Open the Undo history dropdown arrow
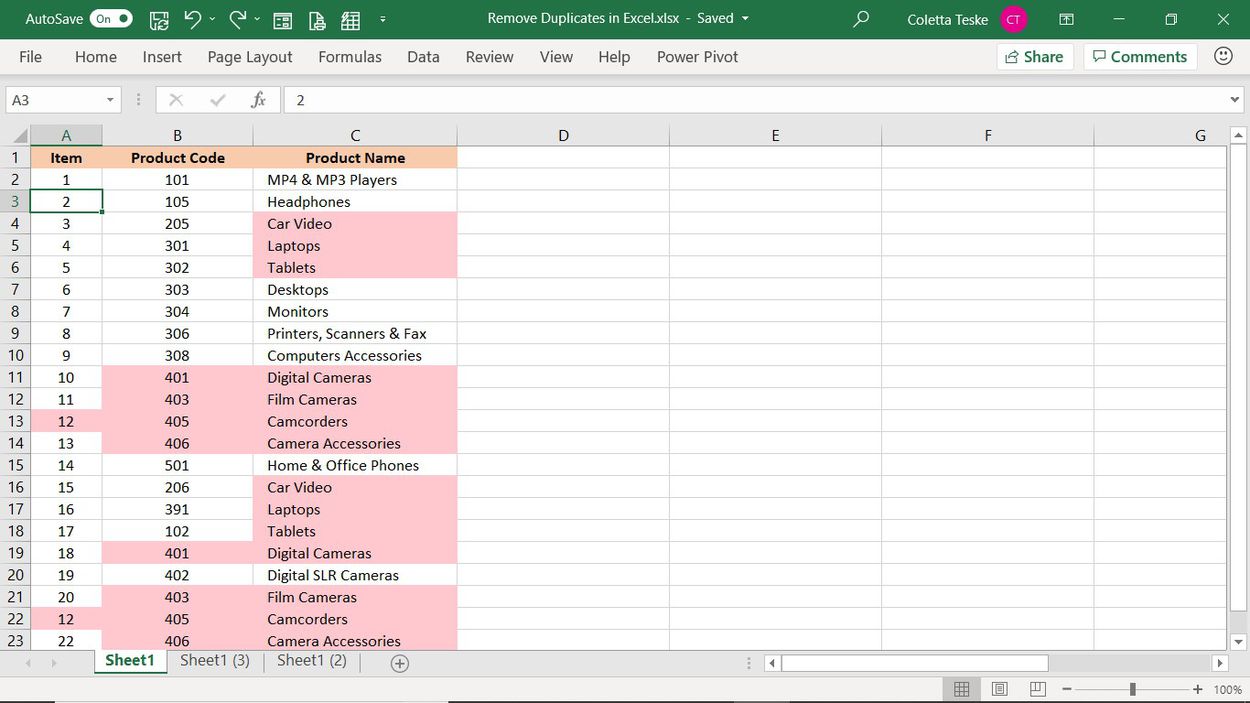1250x703 pixels. tap(213, 19)
